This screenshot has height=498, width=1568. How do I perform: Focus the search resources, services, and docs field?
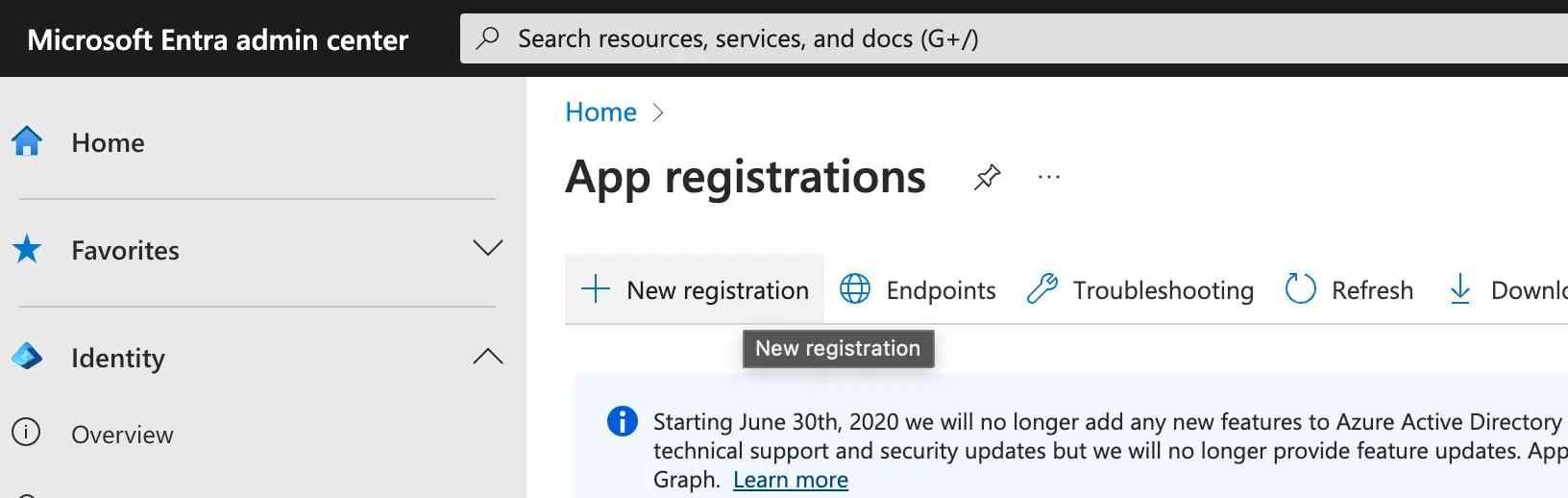coord(1014,38)
